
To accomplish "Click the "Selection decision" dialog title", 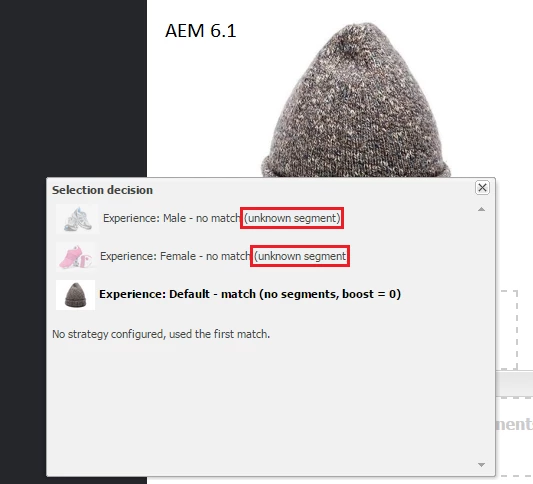I will (x=102, y=190).
